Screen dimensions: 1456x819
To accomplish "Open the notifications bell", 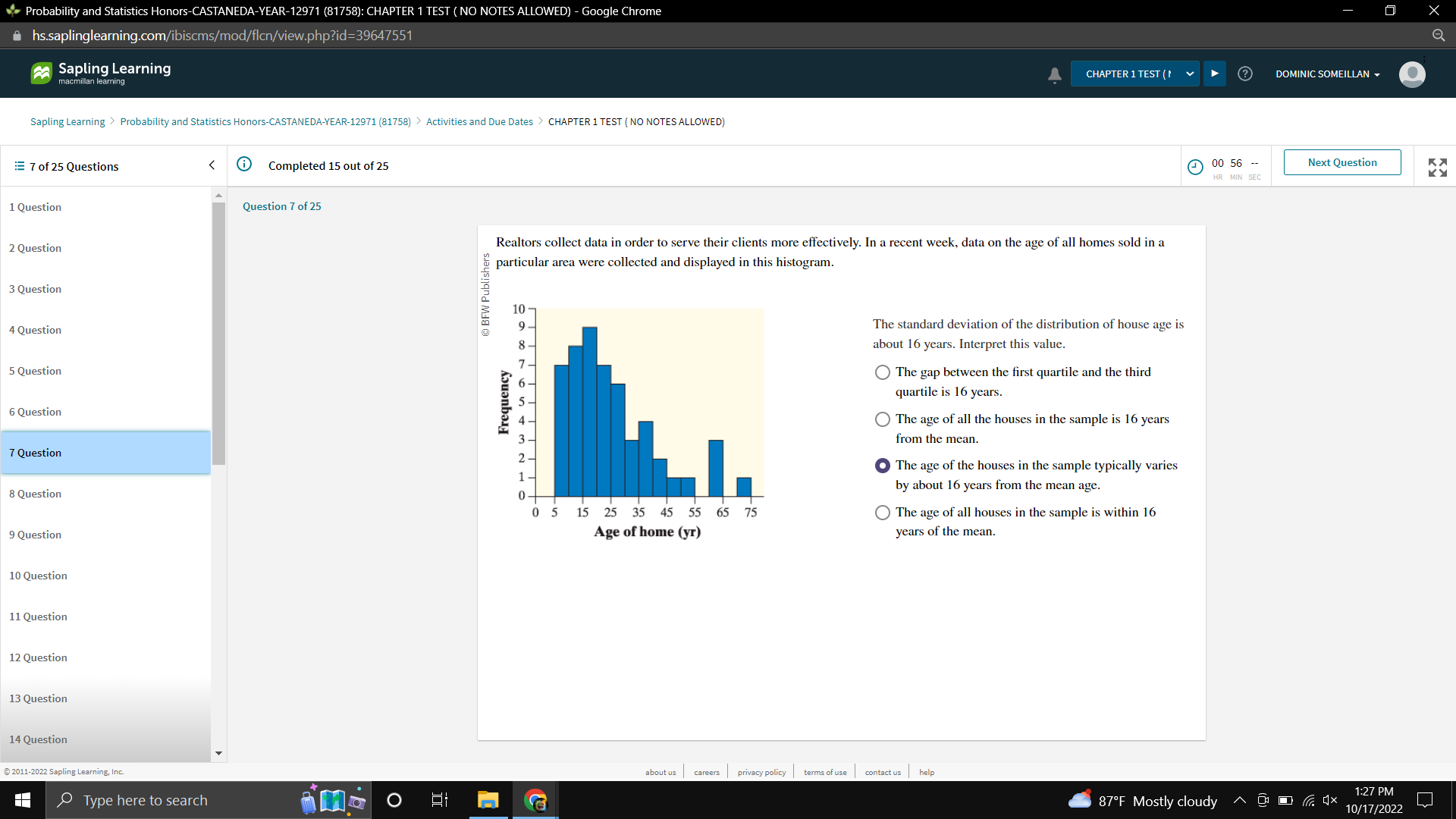I will [1054, 74].
